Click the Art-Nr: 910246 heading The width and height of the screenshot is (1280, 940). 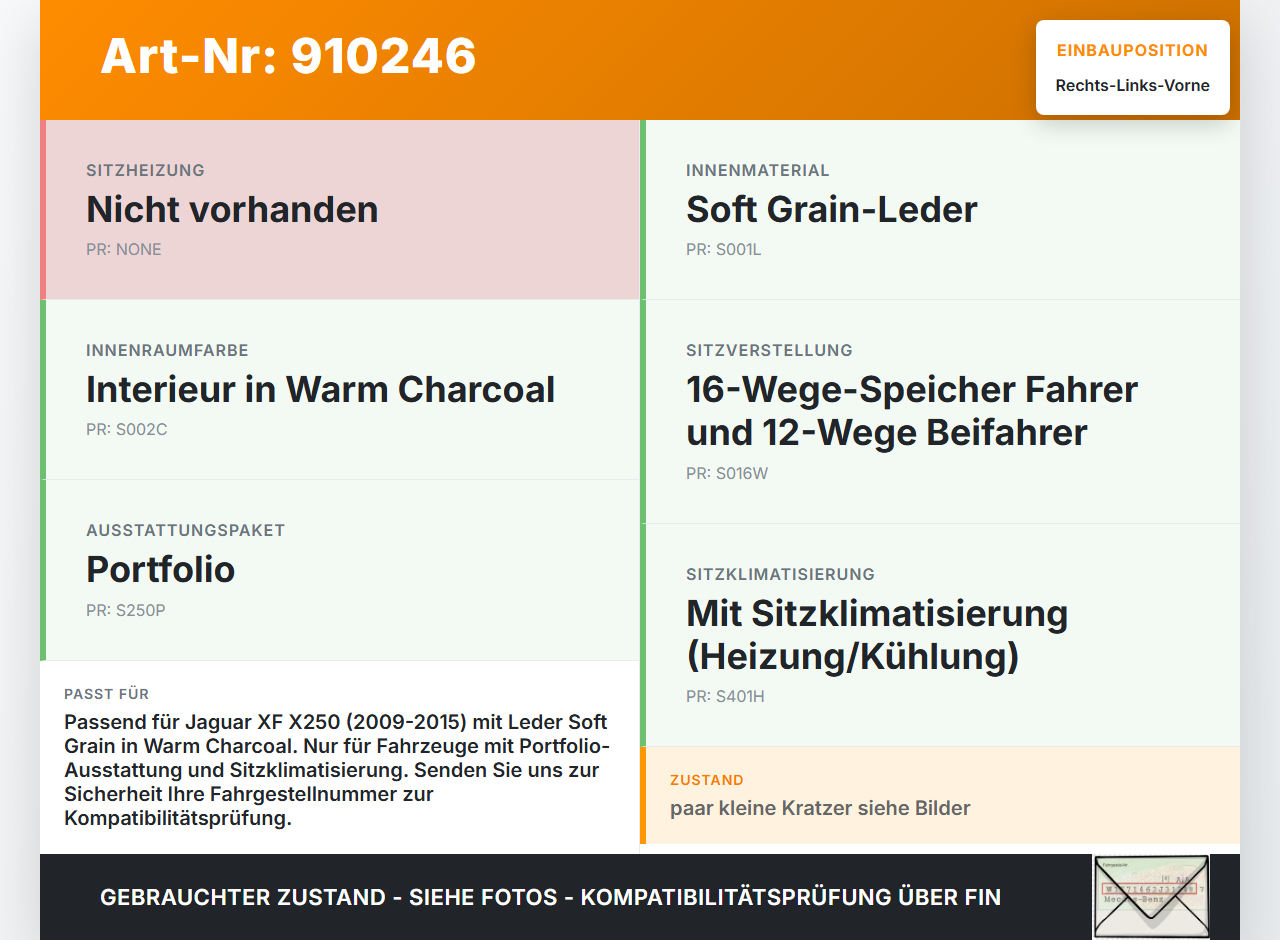(288, 56)
